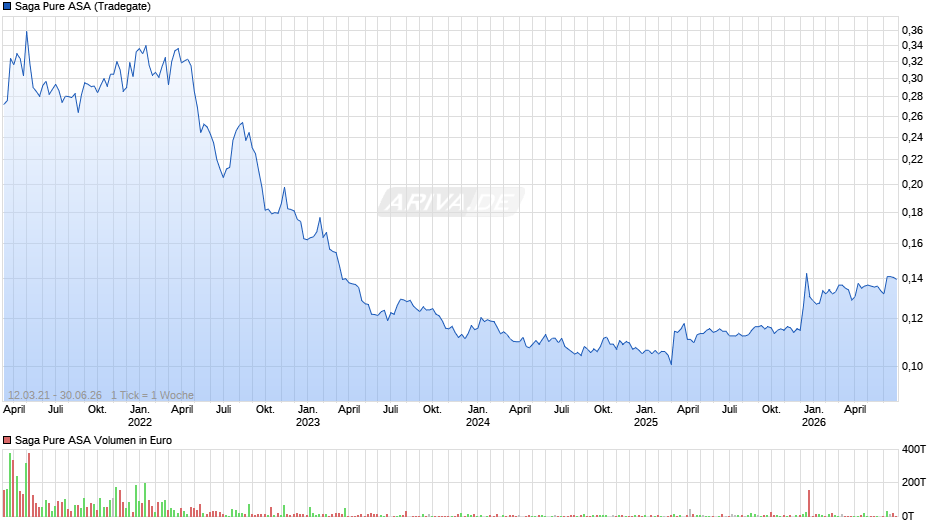Select the 'Saga Pure ASA Volumen in Euro' label
The width and height of the screenshot is (940, 526).
pos(94,440)
